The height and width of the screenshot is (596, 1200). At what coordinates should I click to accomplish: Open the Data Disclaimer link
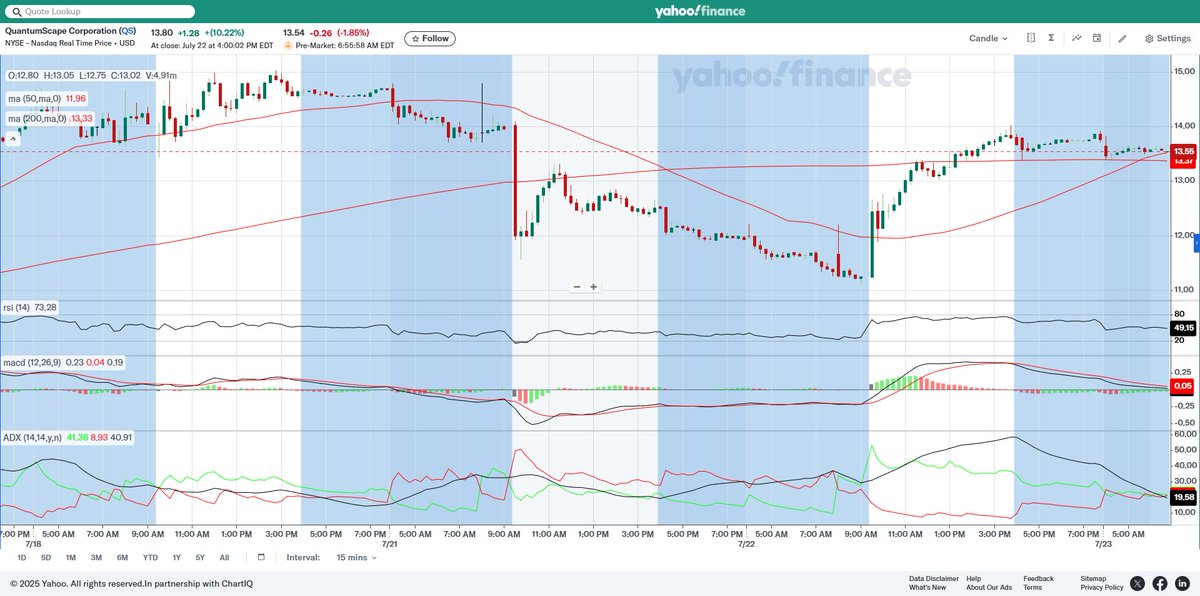pos(934,578)
